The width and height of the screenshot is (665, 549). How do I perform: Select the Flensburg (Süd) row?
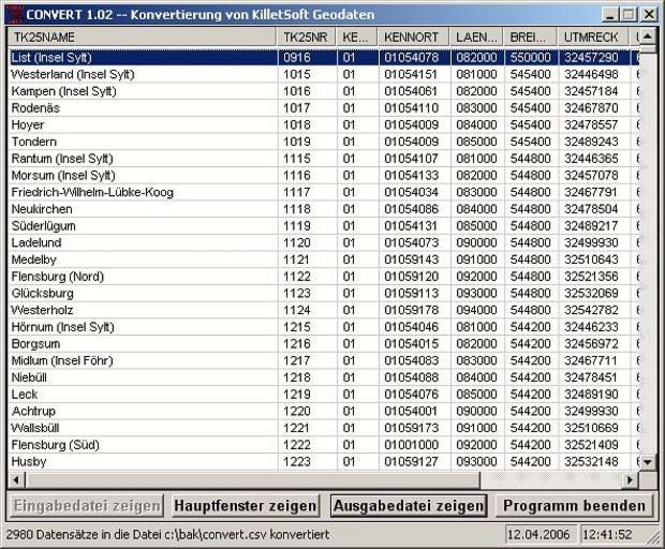pos(323,445)
